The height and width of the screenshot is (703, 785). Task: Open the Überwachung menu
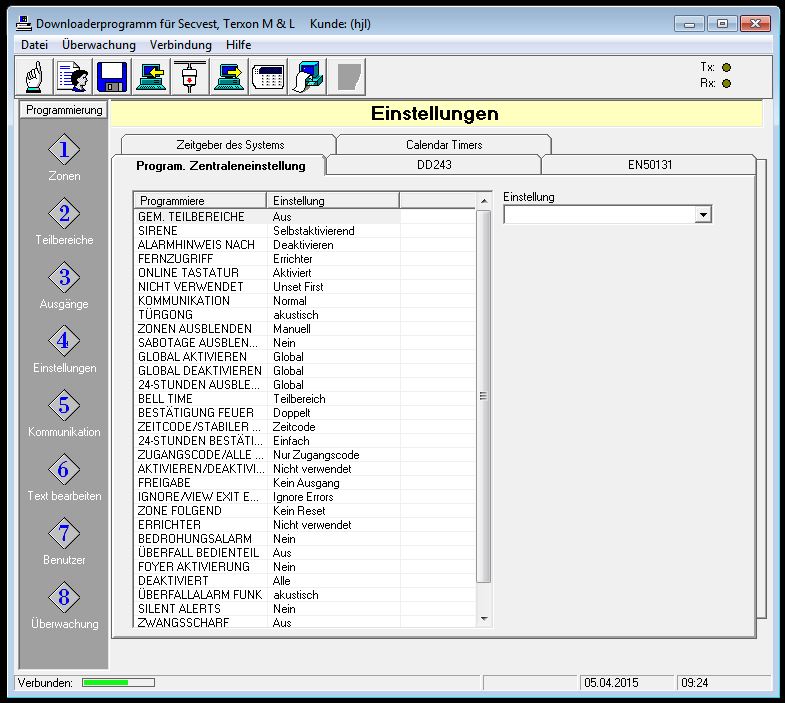(x=98, y=45)
